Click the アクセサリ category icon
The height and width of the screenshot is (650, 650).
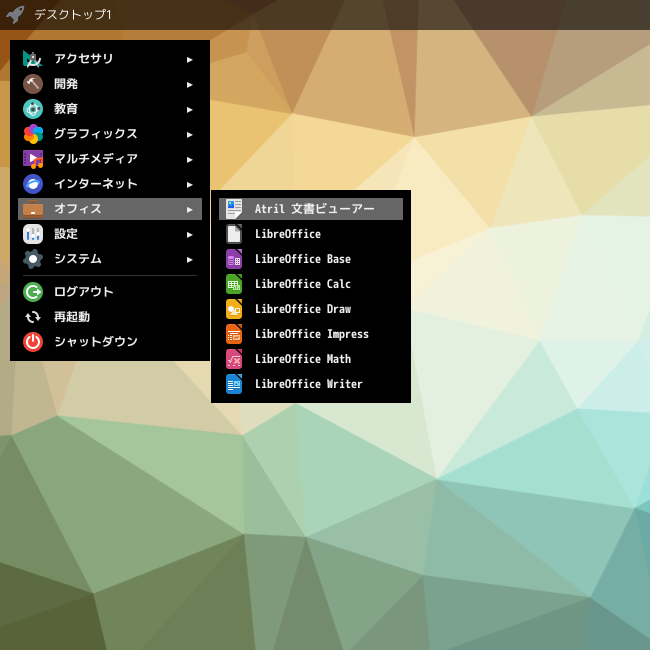click(33, 59)
